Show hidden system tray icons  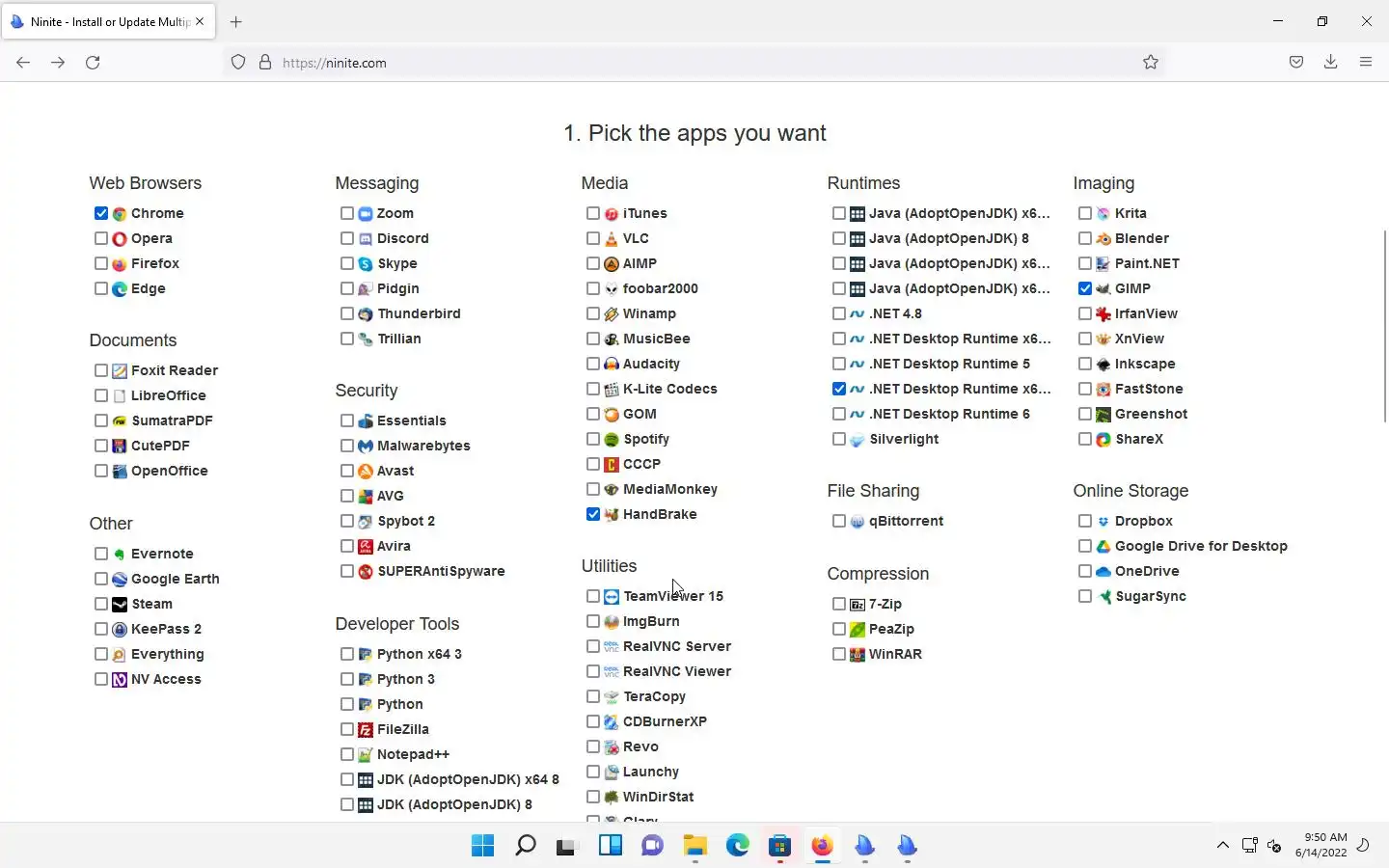1222,846
